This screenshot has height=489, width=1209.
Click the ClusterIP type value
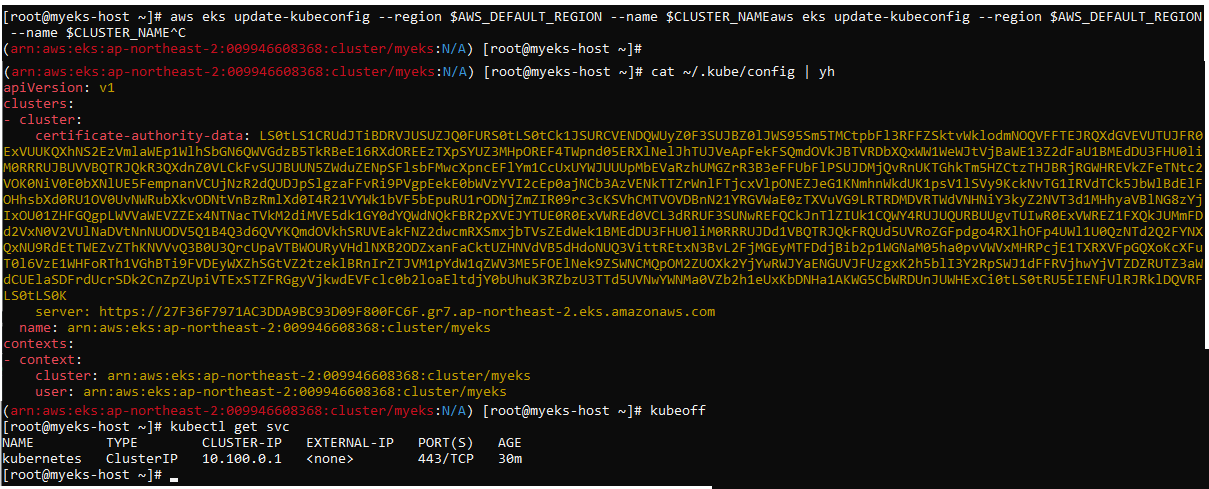[142, 459]
